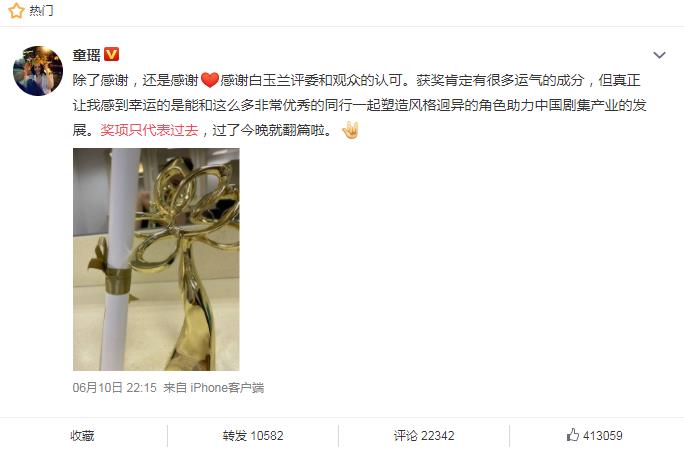Open the 童瑶 username link
This screenshot has height=454, width=684.
coord(86,55)
